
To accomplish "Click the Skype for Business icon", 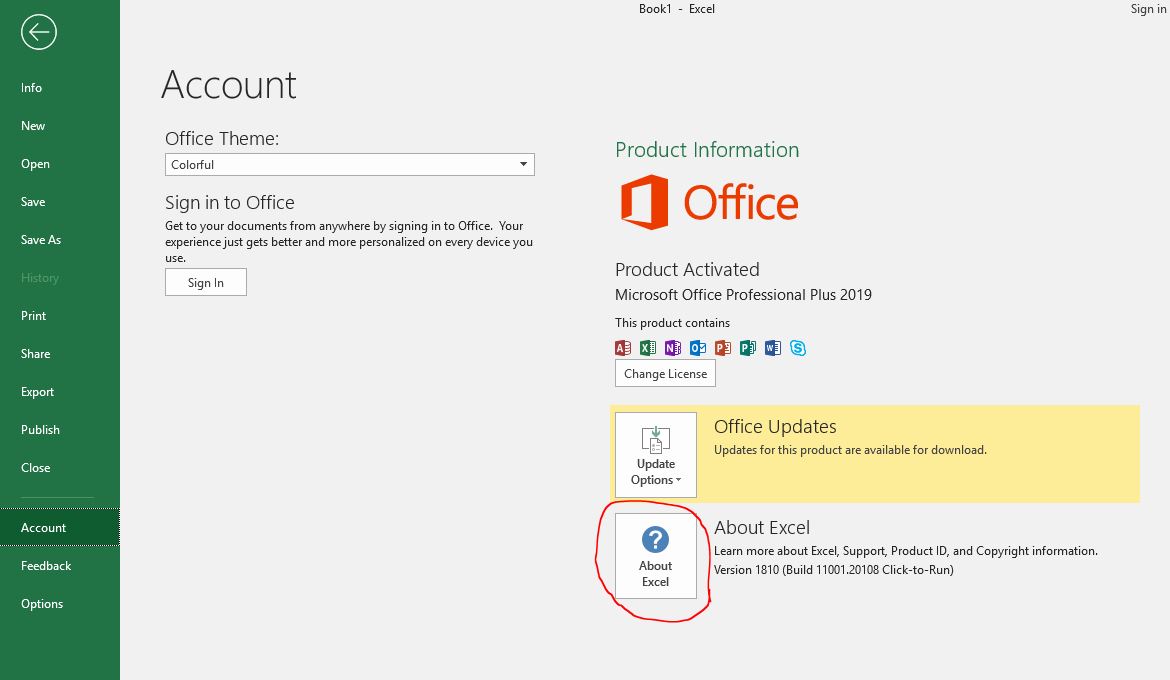I will (798, 348).
